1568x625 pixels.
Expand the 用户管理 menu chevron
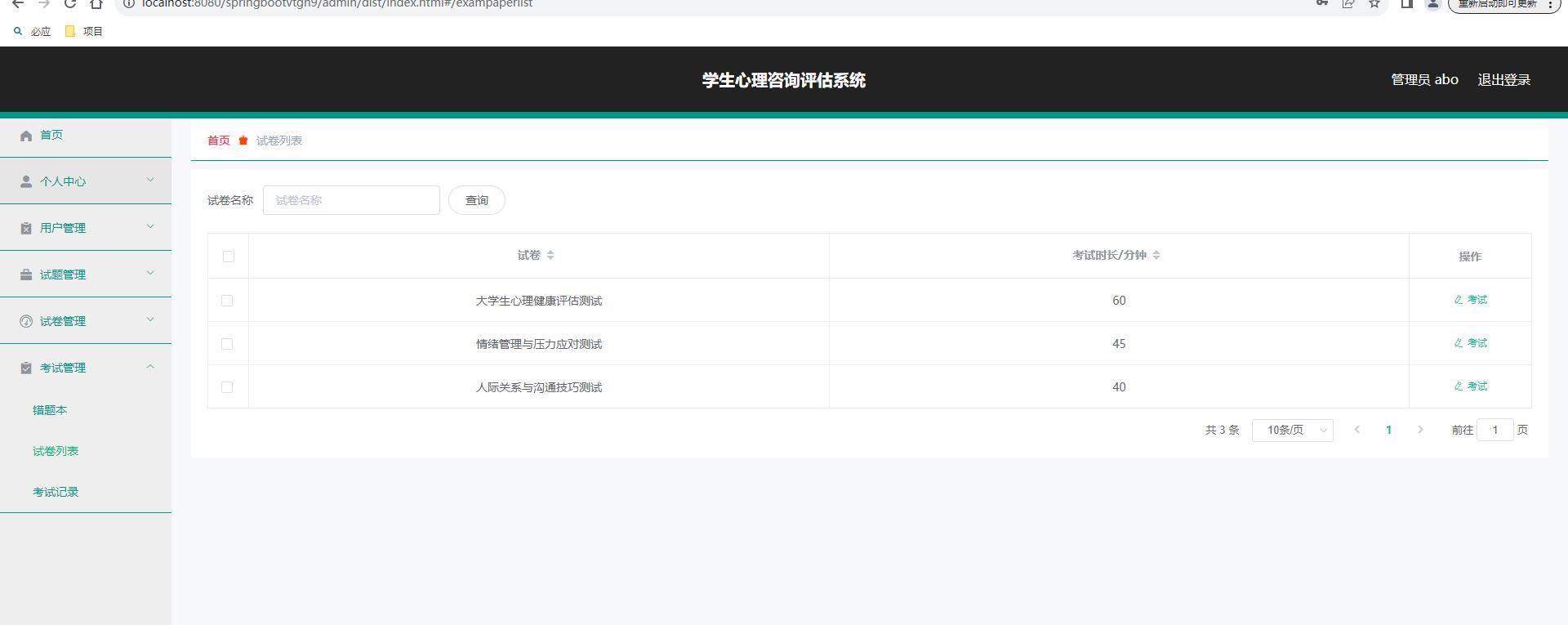(150, 226)
